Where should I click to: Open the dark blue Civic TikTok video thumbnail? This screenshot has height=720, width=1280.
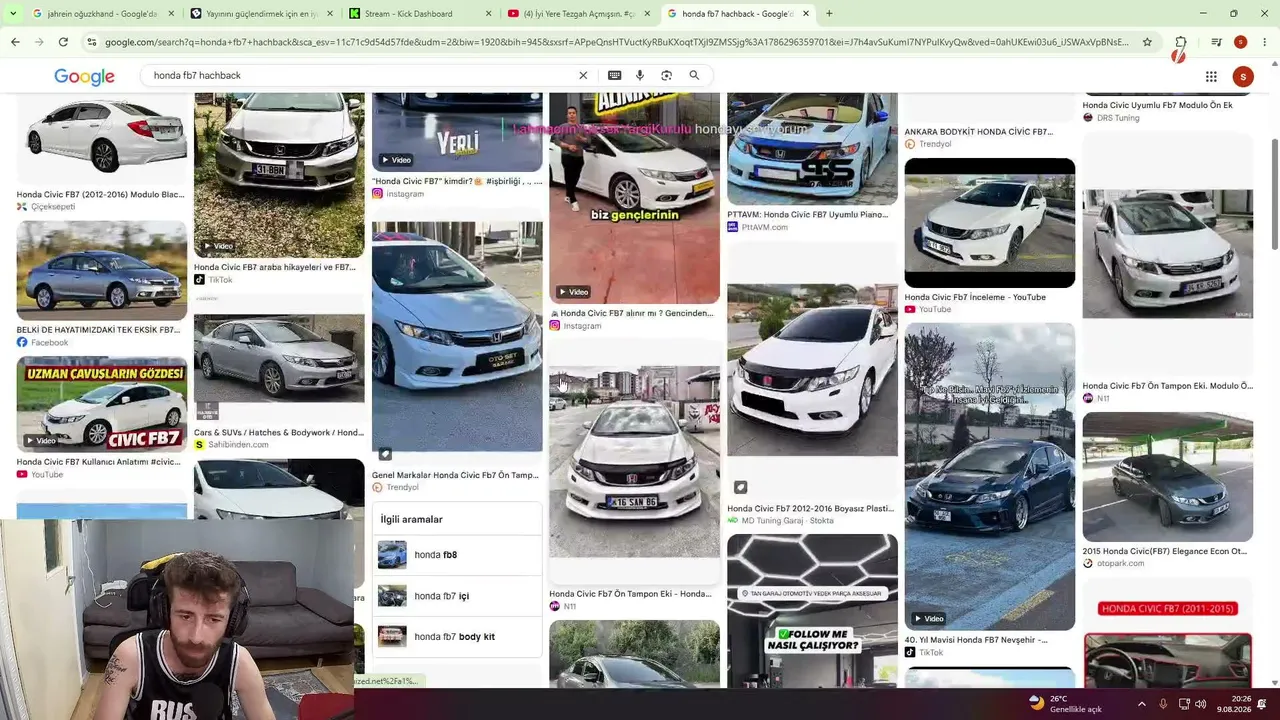pyautogui.click(x=990, y=477)
